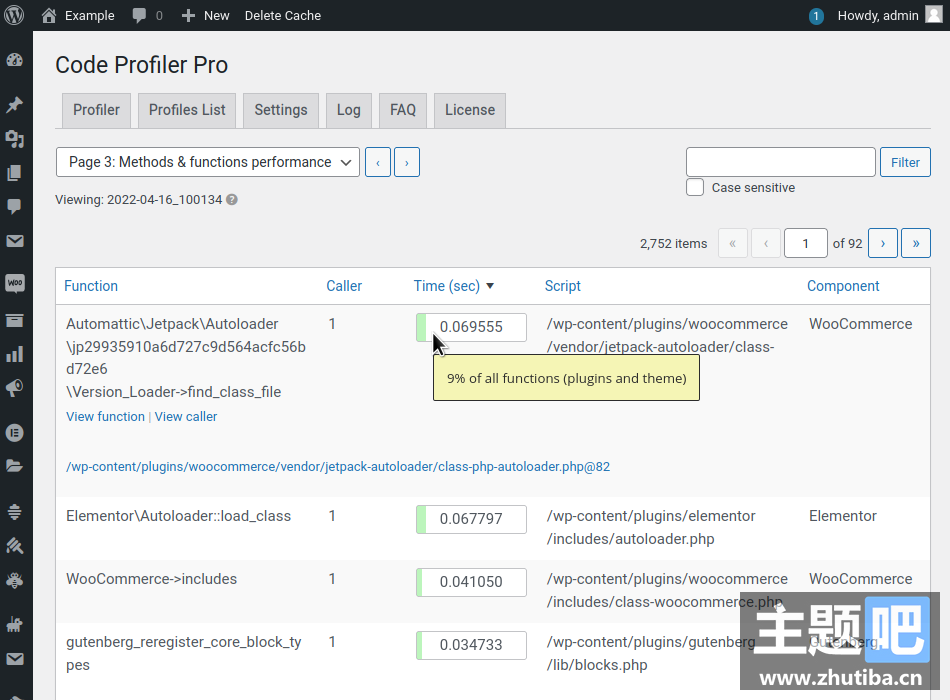Click next results page single arrow
950x700 pixels.
point(883,243)
